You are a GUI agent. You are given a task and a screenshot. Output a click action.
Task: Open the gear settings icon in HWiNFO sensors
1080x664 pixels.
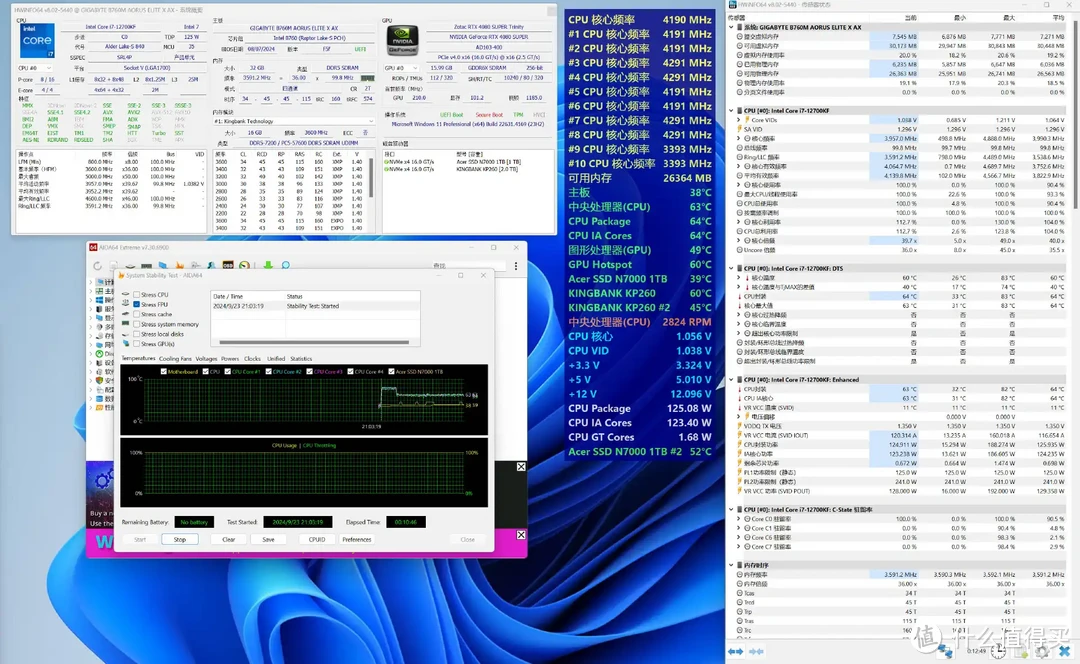1042,651
